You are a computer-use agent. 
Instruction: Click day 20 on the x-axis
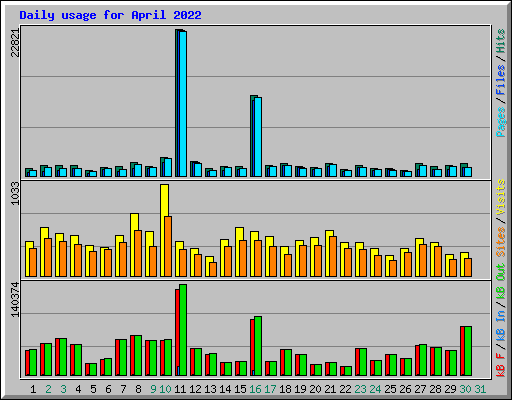coord(315,389)
